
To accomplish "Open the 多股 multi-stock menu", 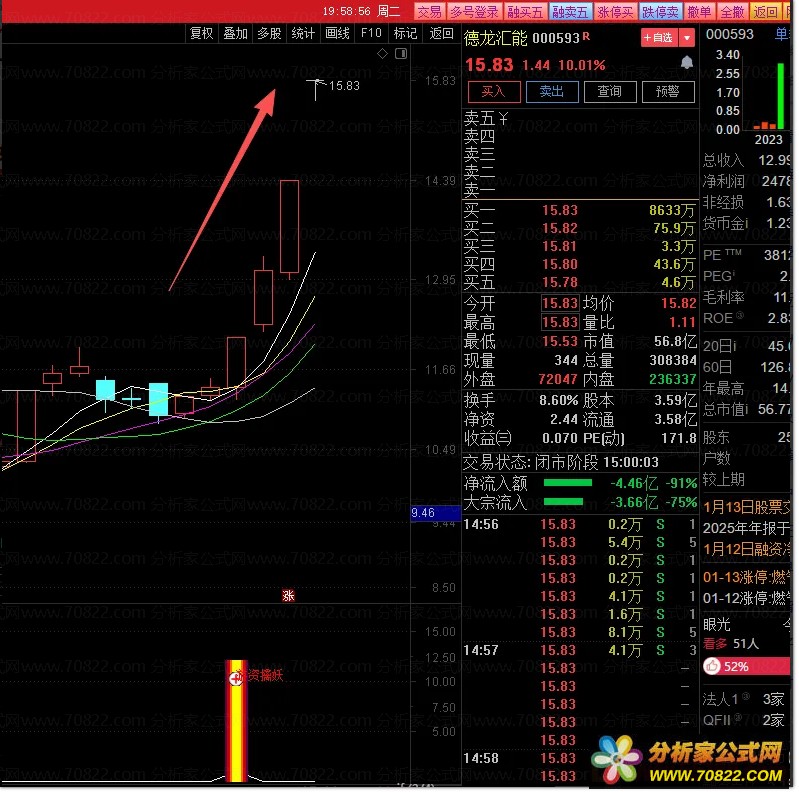I will coord(270,34).
